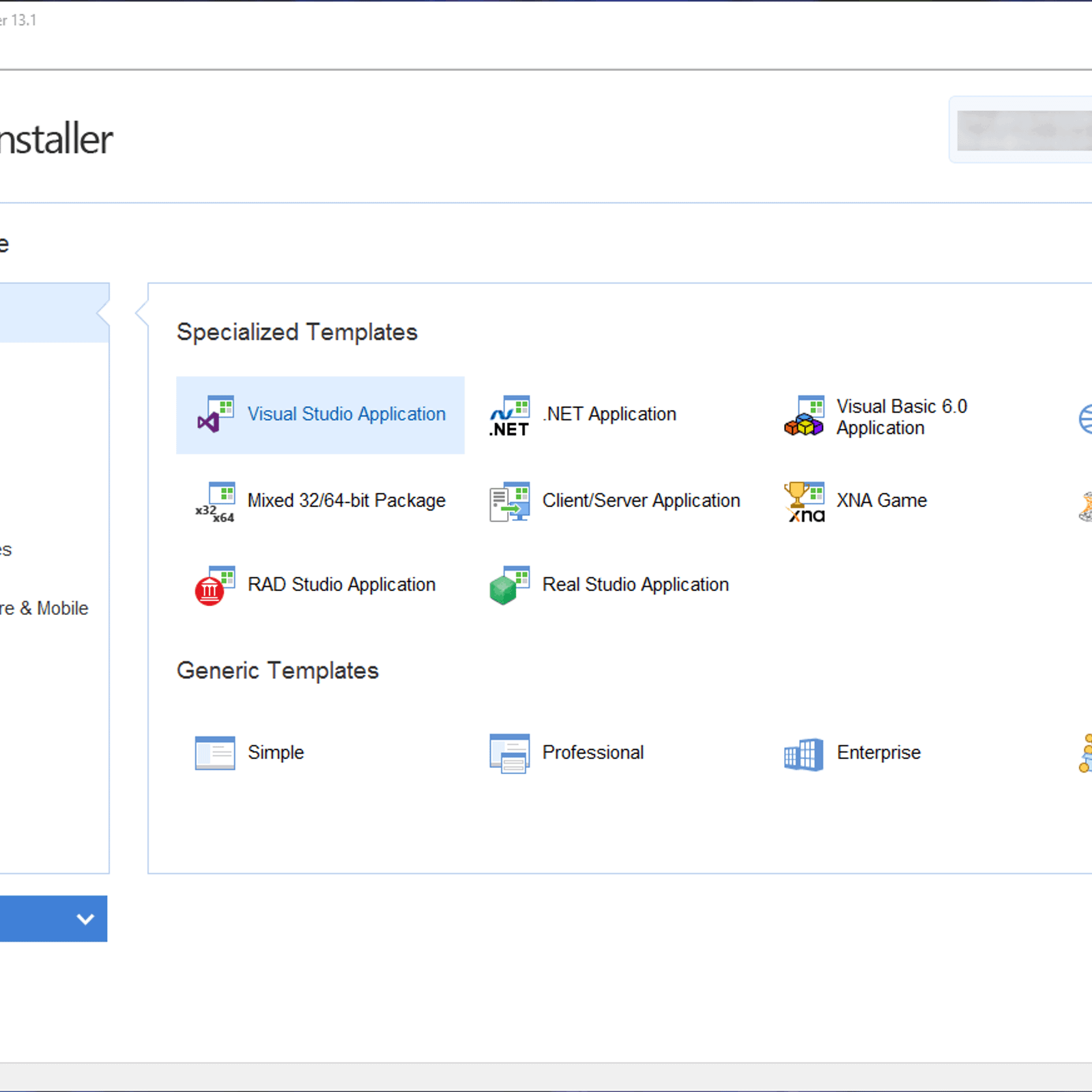Click the XNA Game trophy icon

pyautogui.click(x=804, y=502)
